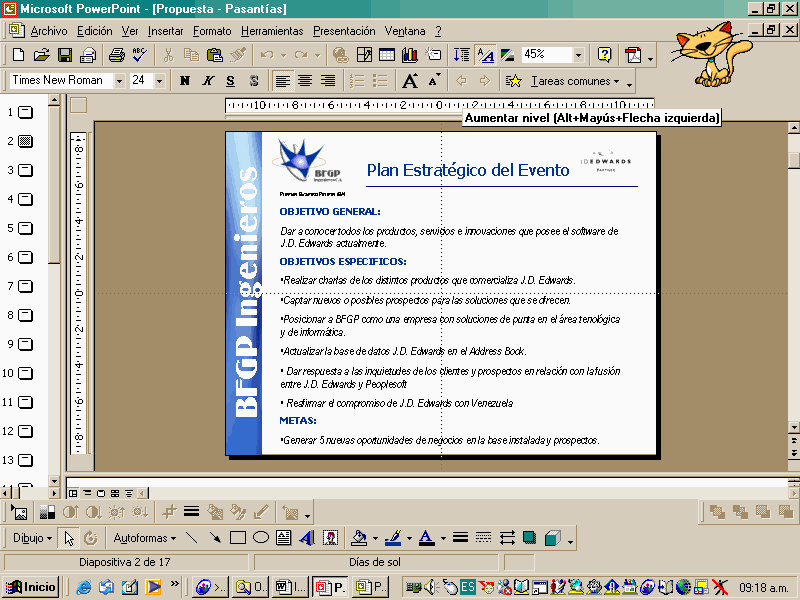Insert a chart with the bar chart icon

click(x=410, y=55)
